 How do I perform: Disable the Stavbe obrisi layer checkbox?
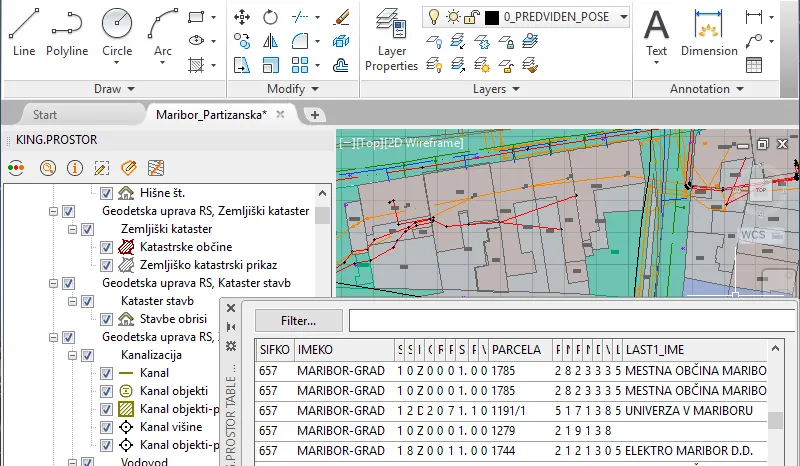tap(106, 319)
